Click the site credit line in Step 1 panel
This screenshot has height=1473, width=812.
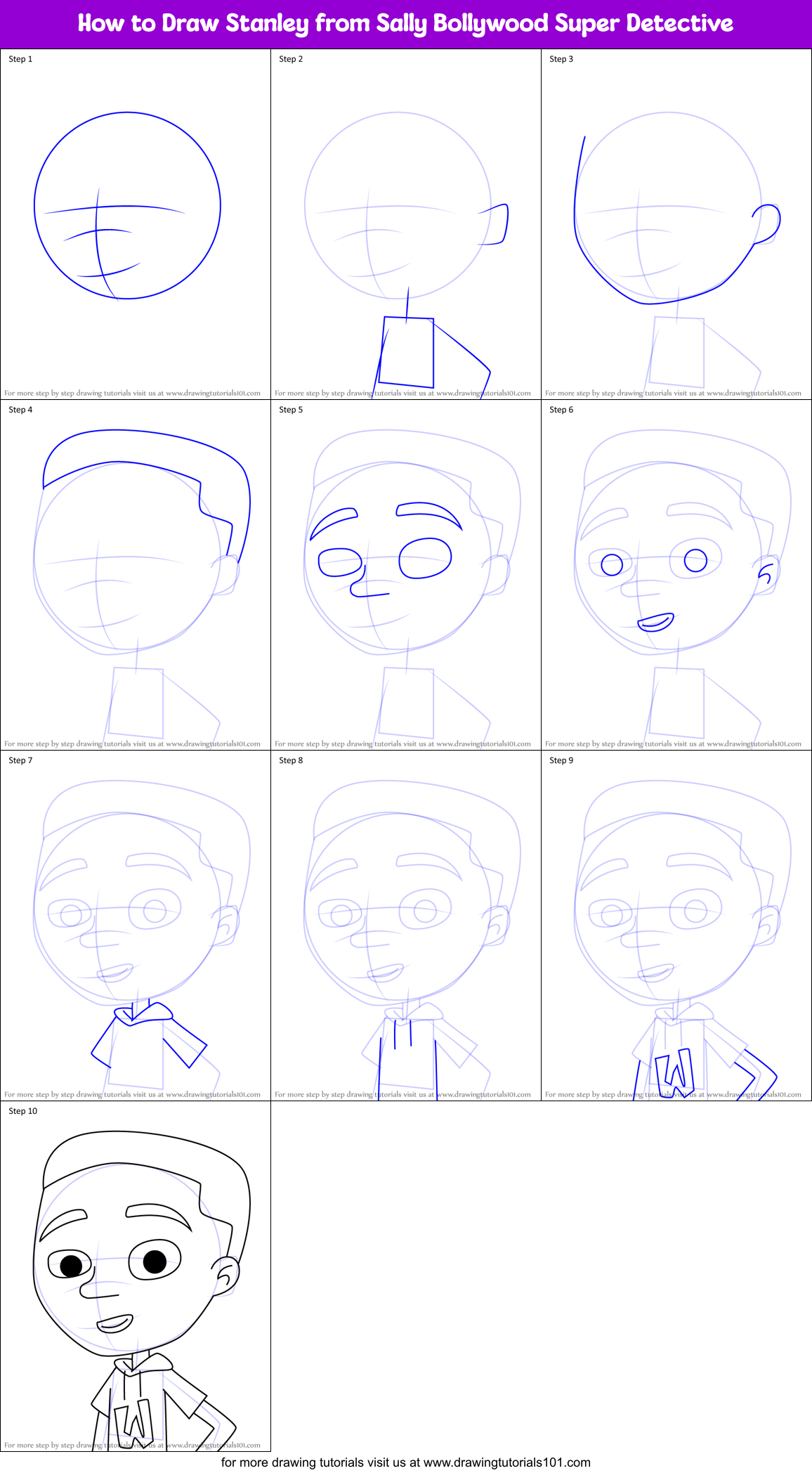(132, 394)
